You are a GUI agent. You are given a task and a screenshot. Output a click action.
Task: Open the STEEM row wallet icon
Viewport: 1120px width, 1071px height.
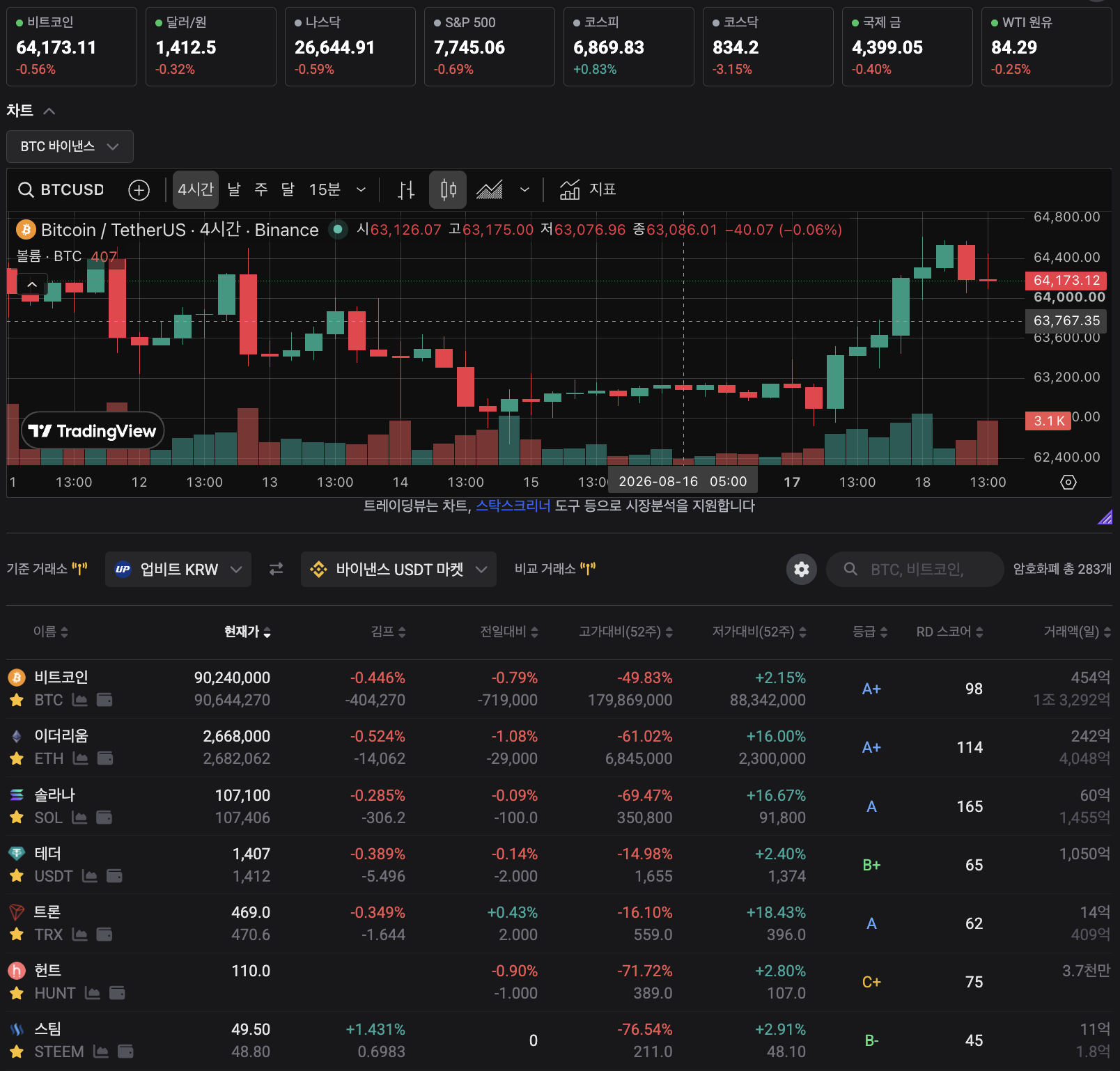pyautogui.click(x=125, y=1052)
